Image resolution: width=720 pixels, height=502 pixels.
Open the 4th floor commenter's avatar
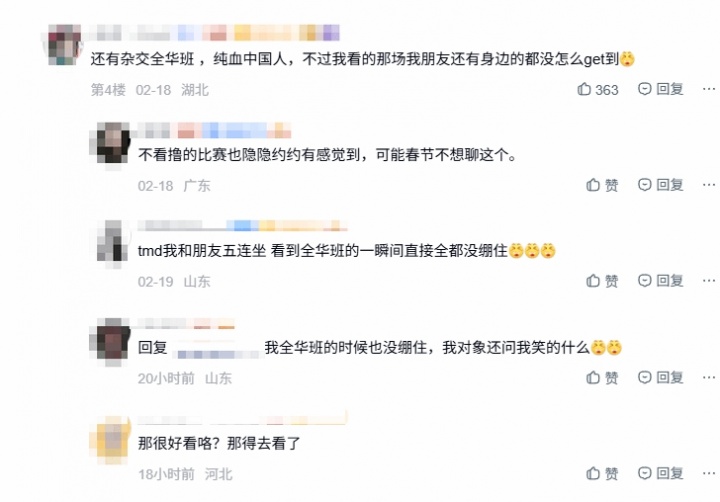tap(64, 45)
